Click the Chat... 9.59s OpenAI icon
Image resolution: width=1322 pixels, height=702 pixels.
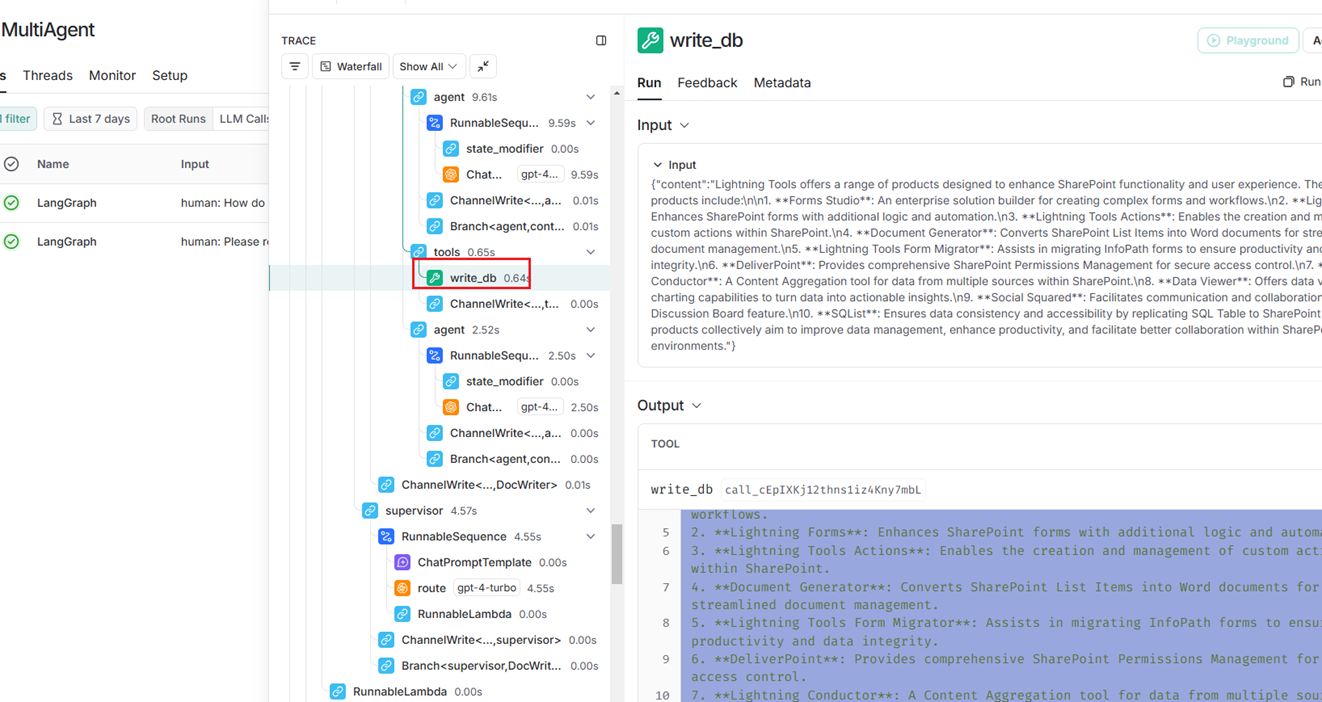click(x=450, y=174)
